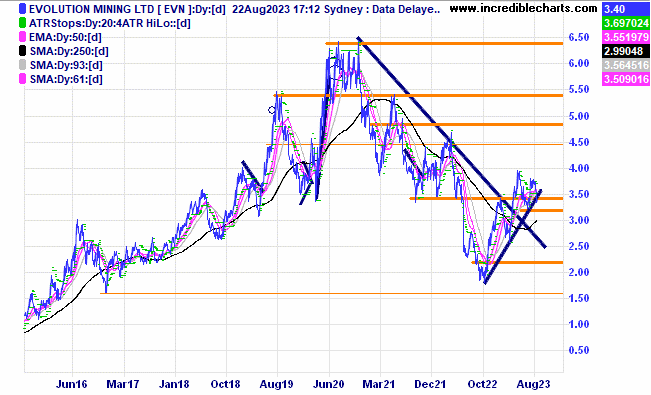Click the Aug19 date axis label
The width and height of the screenshot is (651, 395).
277,384
